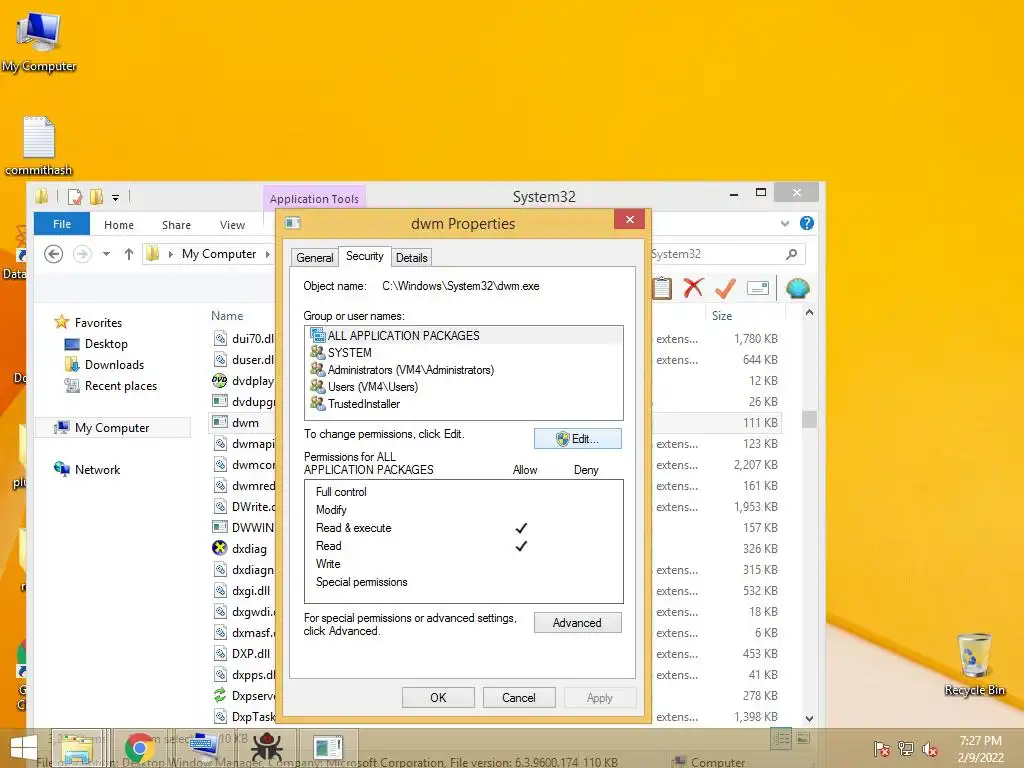Click the Apply button
The image size is (1024, 768).
coord(600,697)
